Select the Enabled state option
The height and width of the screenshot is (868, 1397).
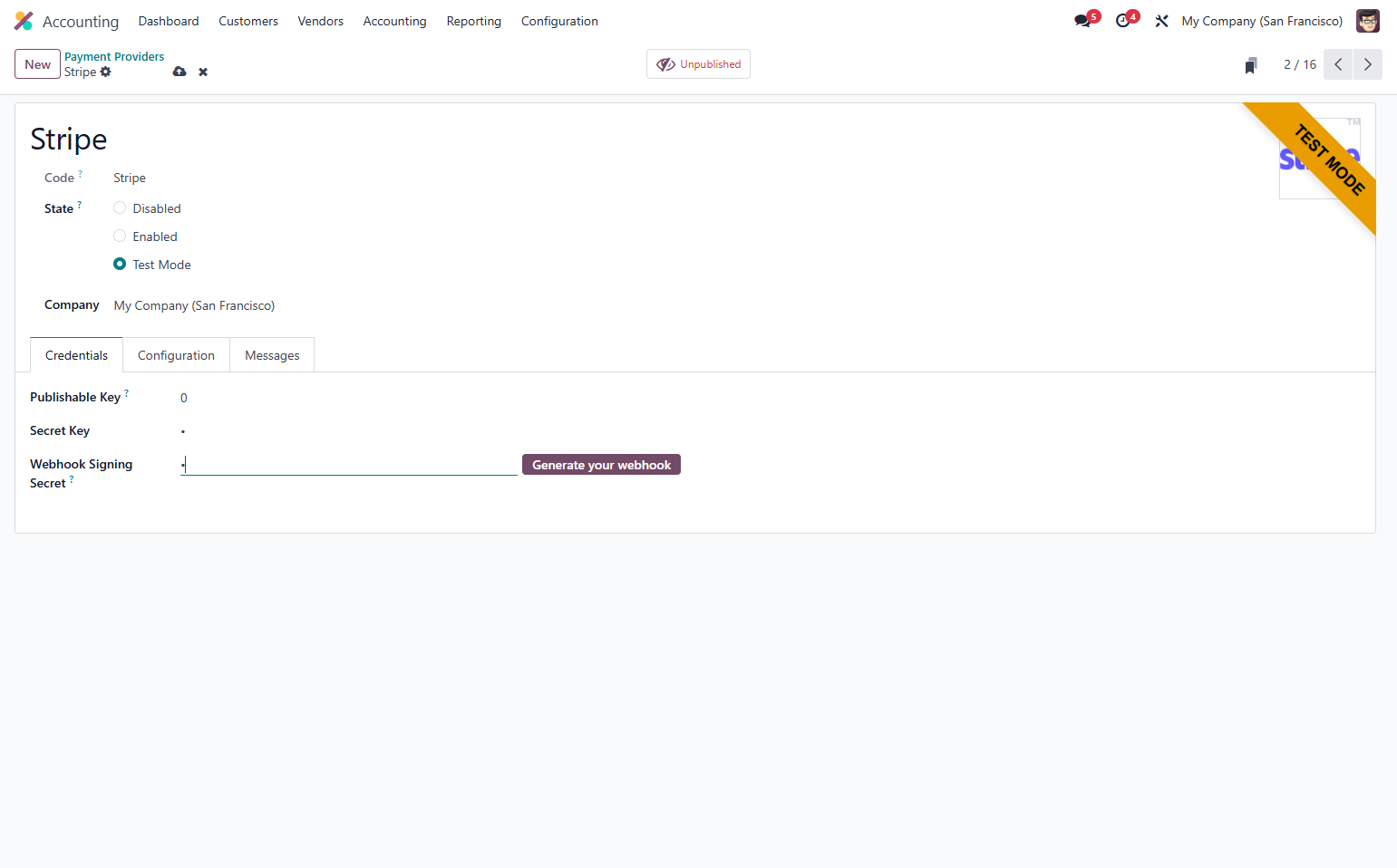click(120, 236)
